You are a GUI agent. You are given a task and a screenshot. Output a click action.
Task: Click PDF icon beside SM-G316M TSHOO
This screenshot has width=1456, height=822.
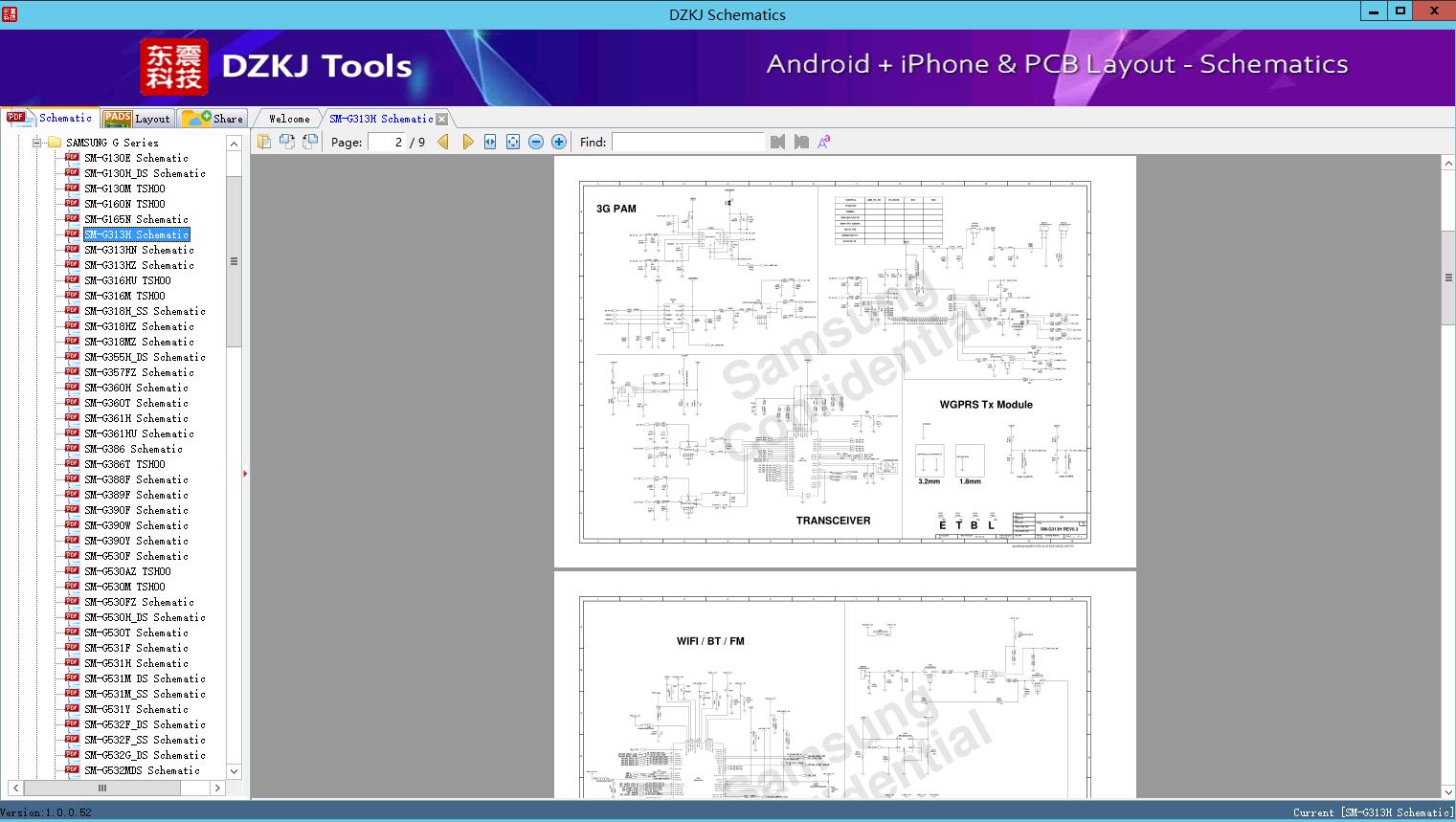(x=72, y=296)
